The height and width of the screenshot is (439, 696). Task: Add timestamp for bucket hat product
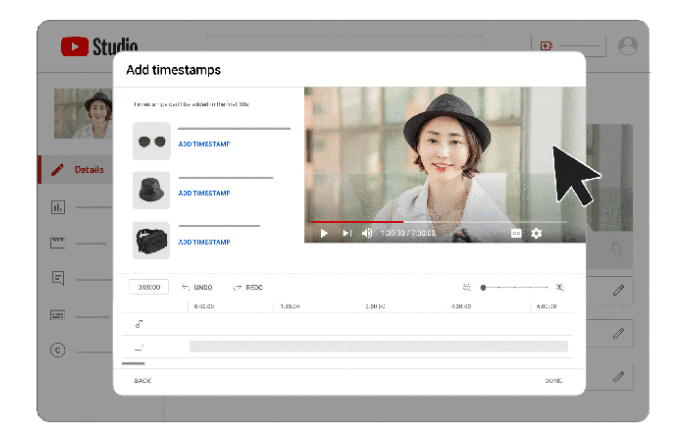[204, 193]
